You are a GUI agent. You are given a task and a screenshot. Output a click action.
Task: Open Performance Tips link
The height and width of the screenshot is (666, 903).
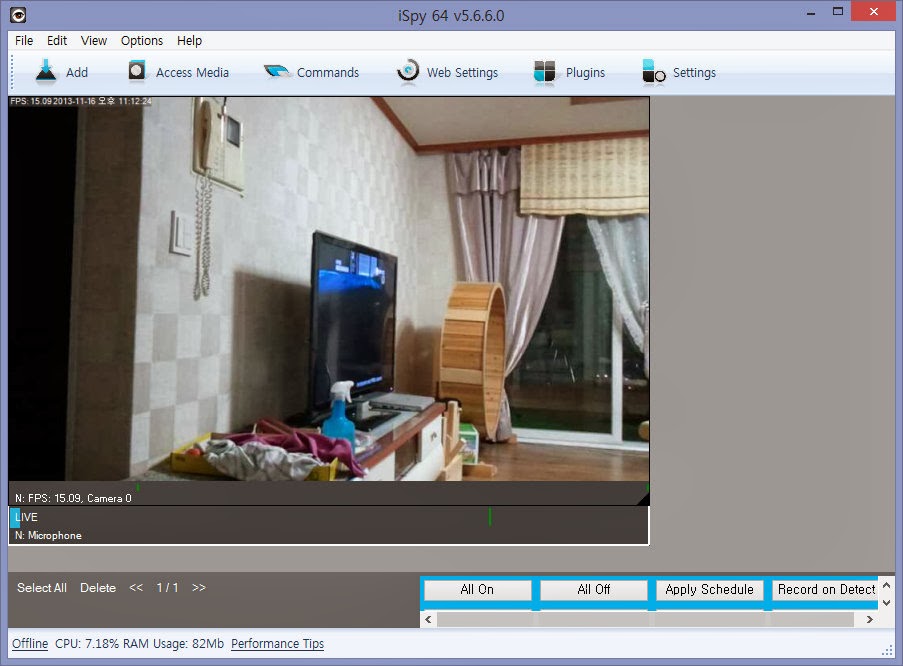pyautogui.click(x=277, y=643)
